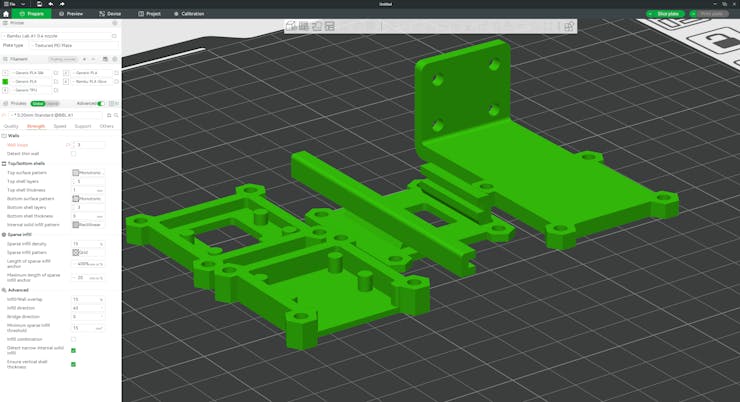Compare presets icon next to Advanced toggle
Image resolution: width=740 pixels, height=402 pixels.
(112, 103)
